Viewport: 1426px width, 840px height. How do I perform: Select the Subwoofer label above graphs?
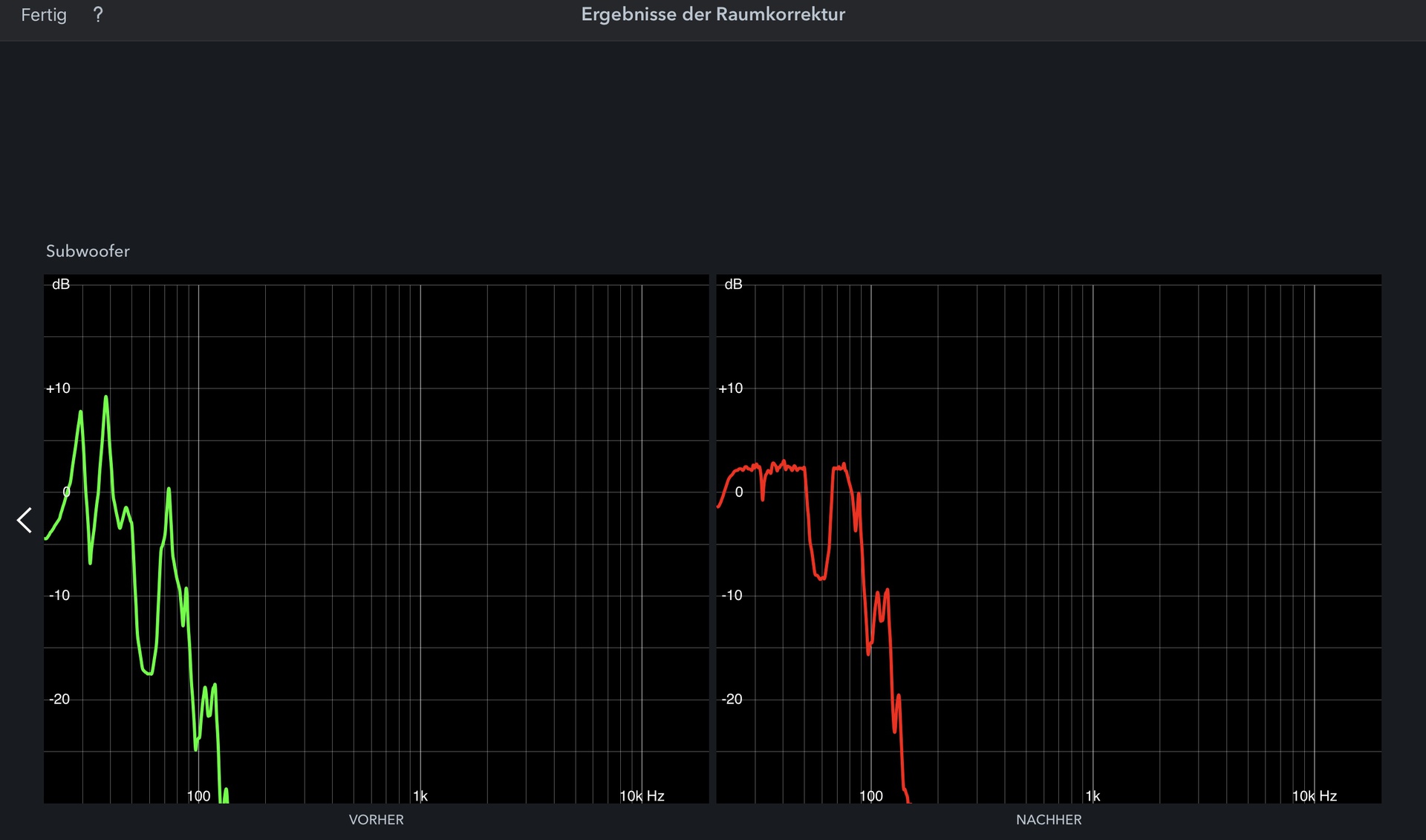(x=88, y=251)
